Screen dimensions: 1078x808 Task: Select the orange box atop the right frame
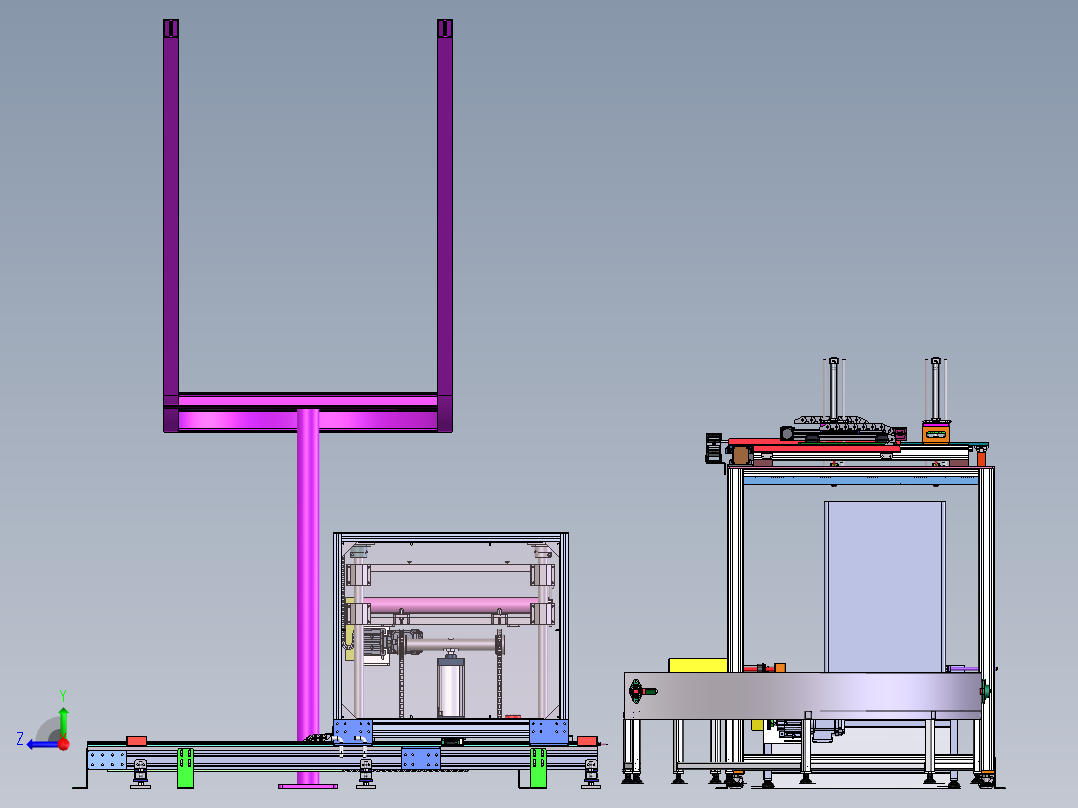pyautogui.click(x=936, y=433)
